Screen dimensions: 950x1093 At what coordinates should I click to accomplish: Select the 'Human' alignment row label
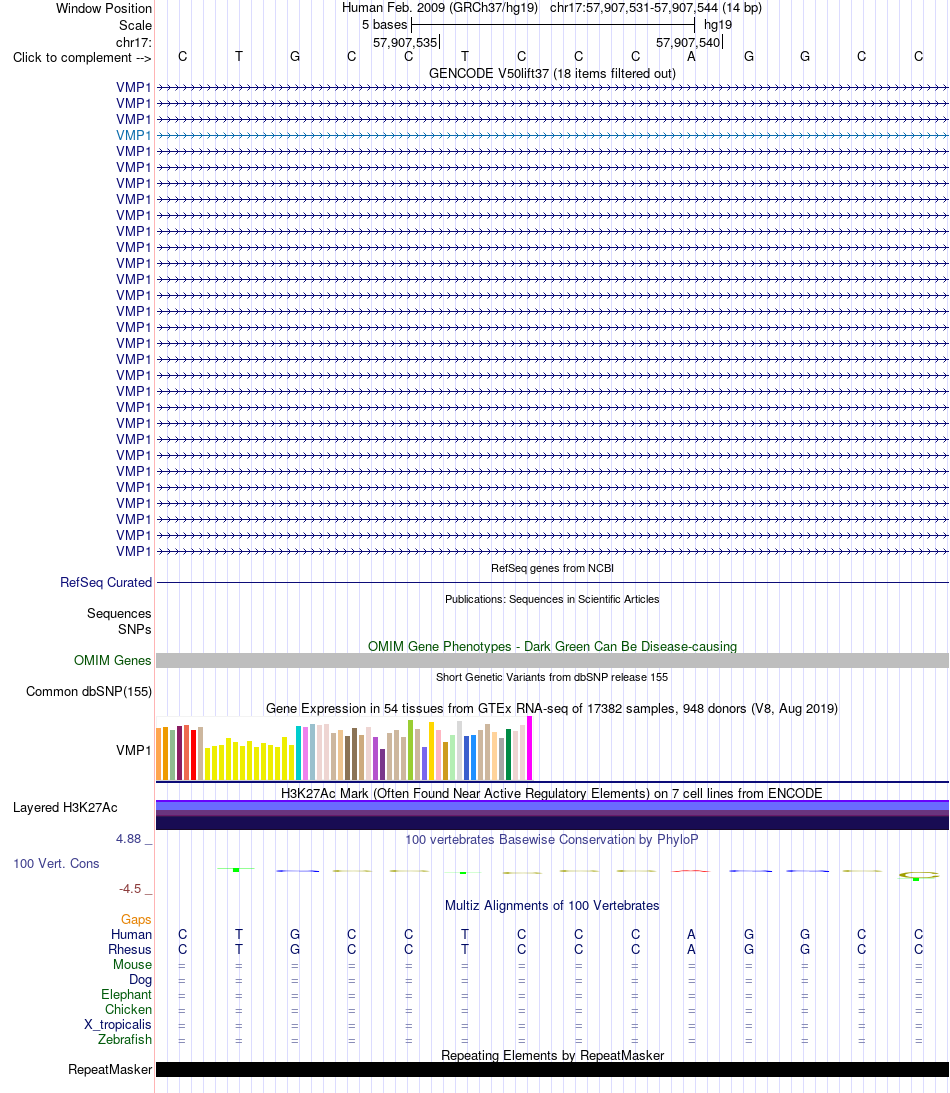click(132, 934)
